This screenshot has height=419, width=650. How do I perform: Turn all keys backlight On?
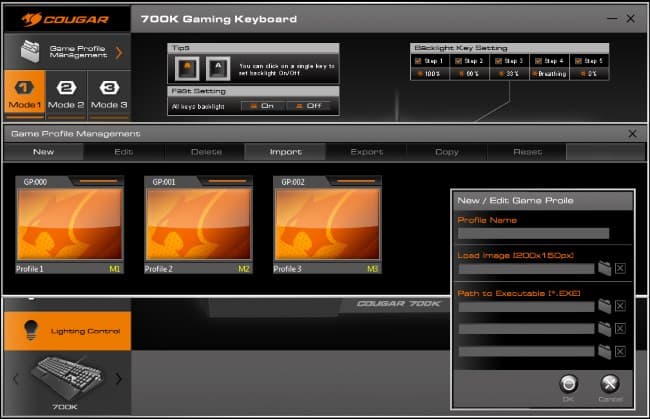click(x=263, y=106)
